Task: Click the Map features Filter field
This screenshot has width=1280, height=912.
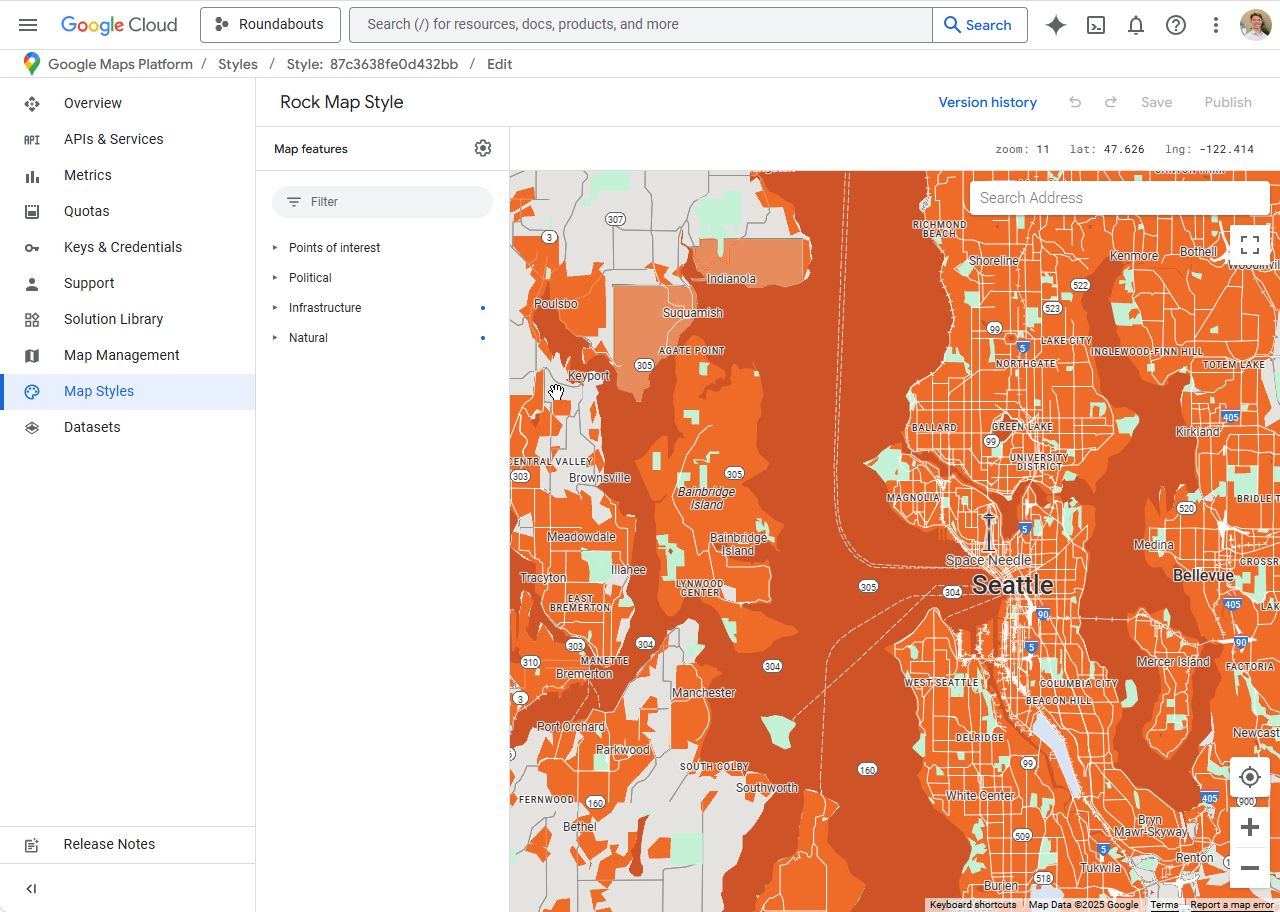Action: click(x=382, y=202)
